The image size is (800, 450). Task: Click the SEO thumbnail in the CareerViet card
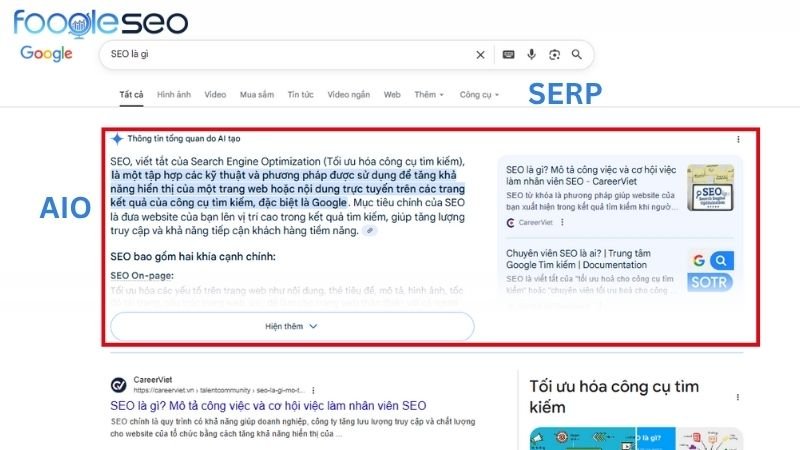710,188
